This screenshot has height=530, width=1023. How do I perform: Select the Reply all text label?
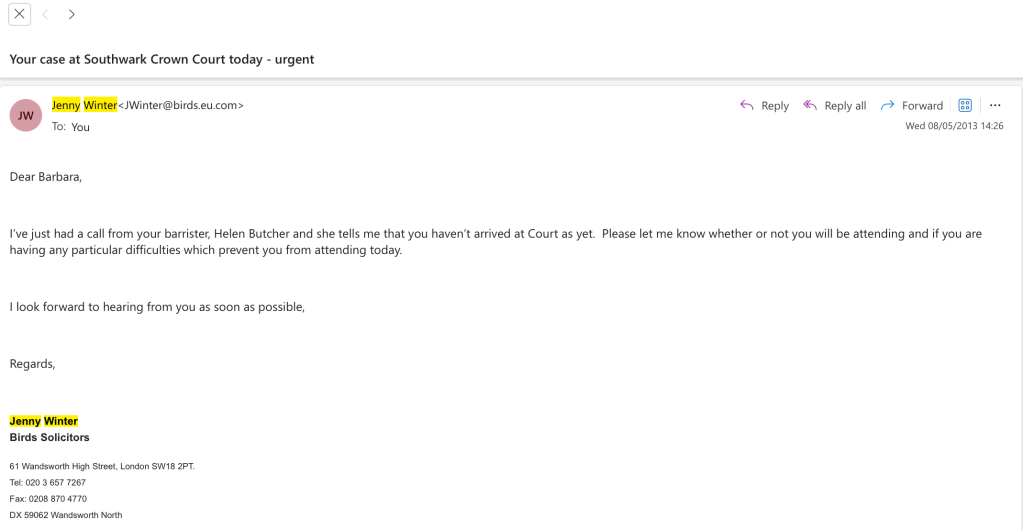845,106
